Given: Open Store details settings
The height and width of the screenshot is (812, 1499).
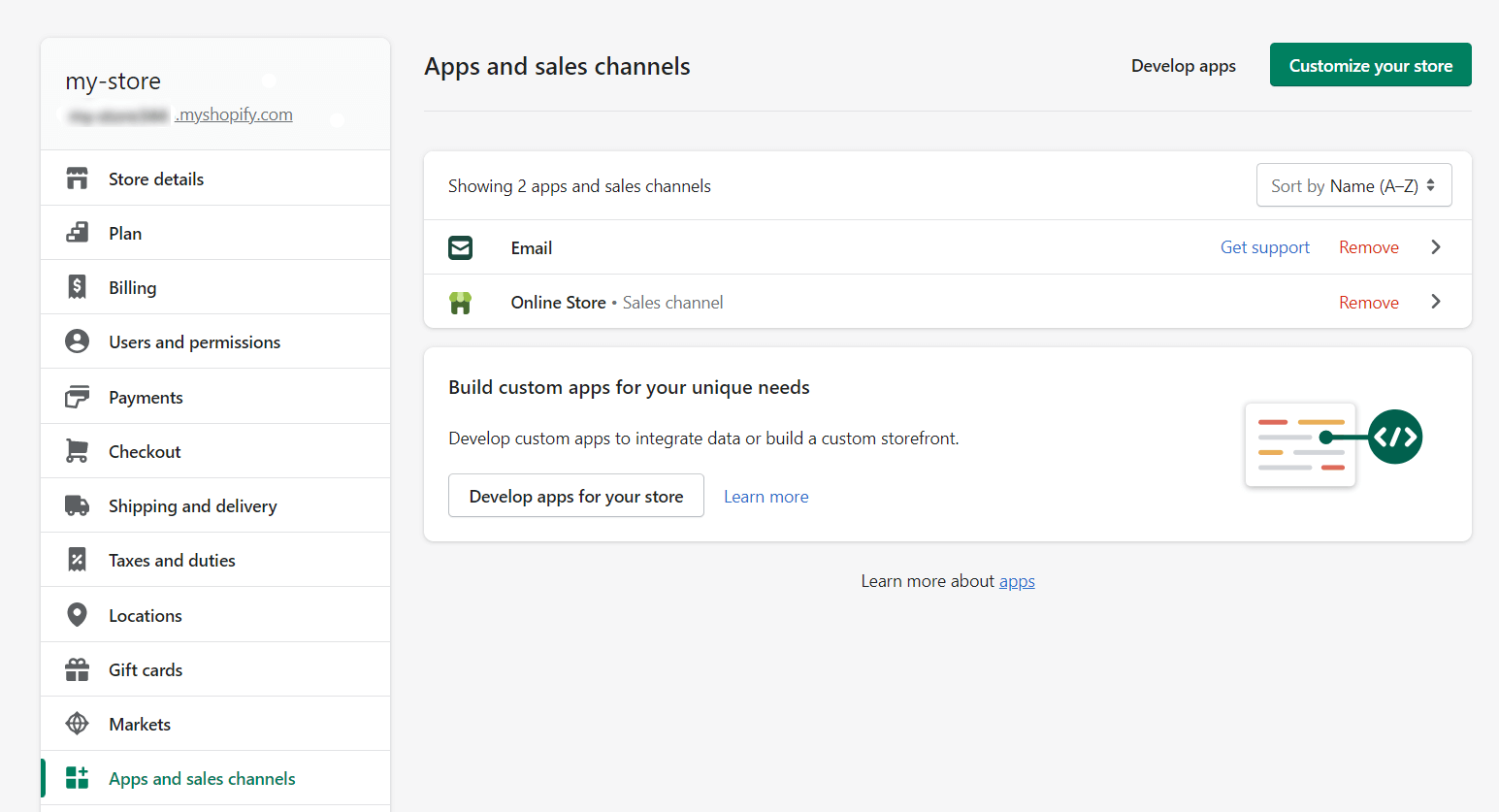Looking at the screenshot, I should 215,179.
